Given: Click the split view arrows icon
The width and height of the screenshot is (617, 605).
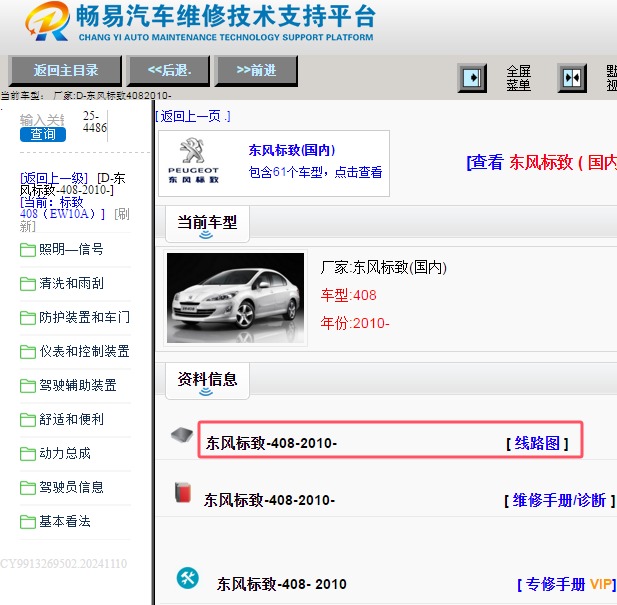Looking at the screenshot, I should click(572, 78).
